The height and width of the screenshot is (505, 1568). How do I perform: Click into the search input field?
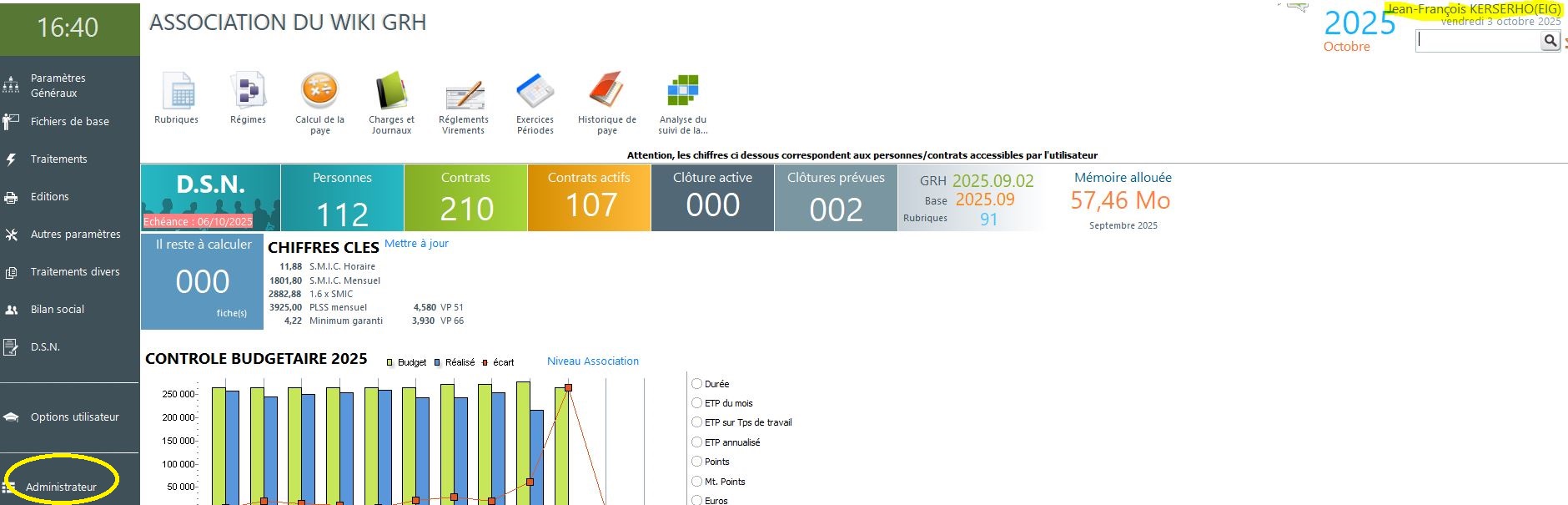(1477, 40)
